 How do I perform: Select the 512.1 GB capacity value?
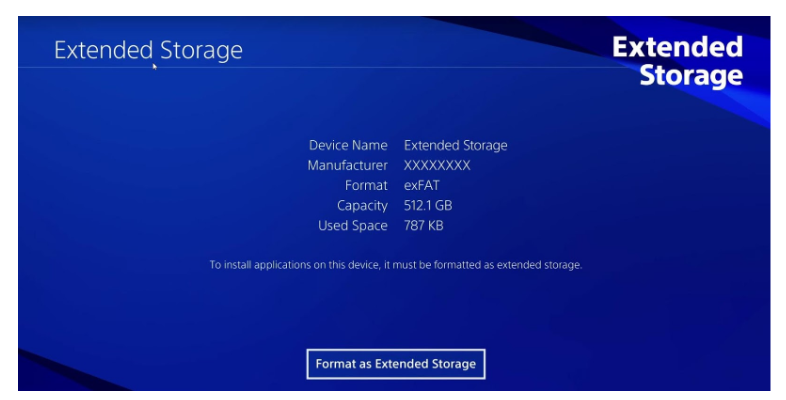pos(428,206)
